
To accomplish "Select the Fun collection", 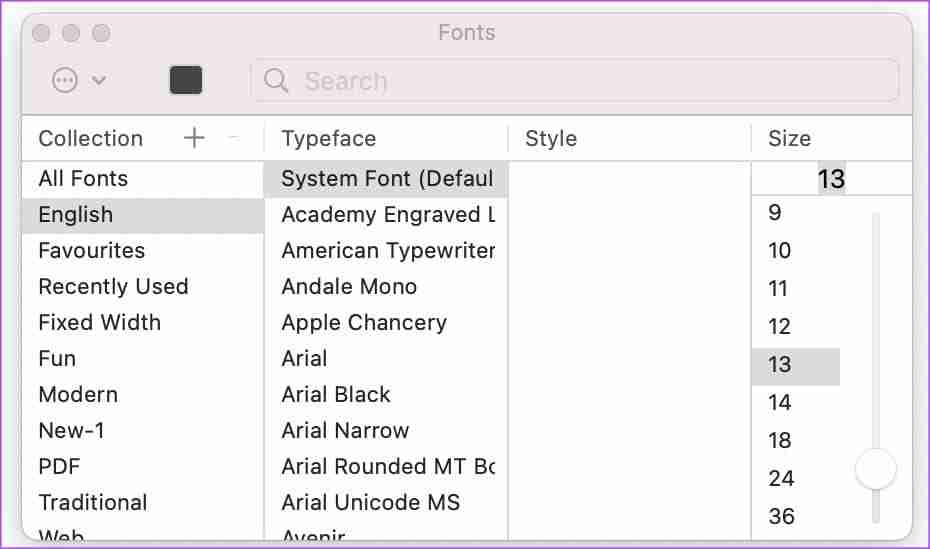I will click(143, 359).
